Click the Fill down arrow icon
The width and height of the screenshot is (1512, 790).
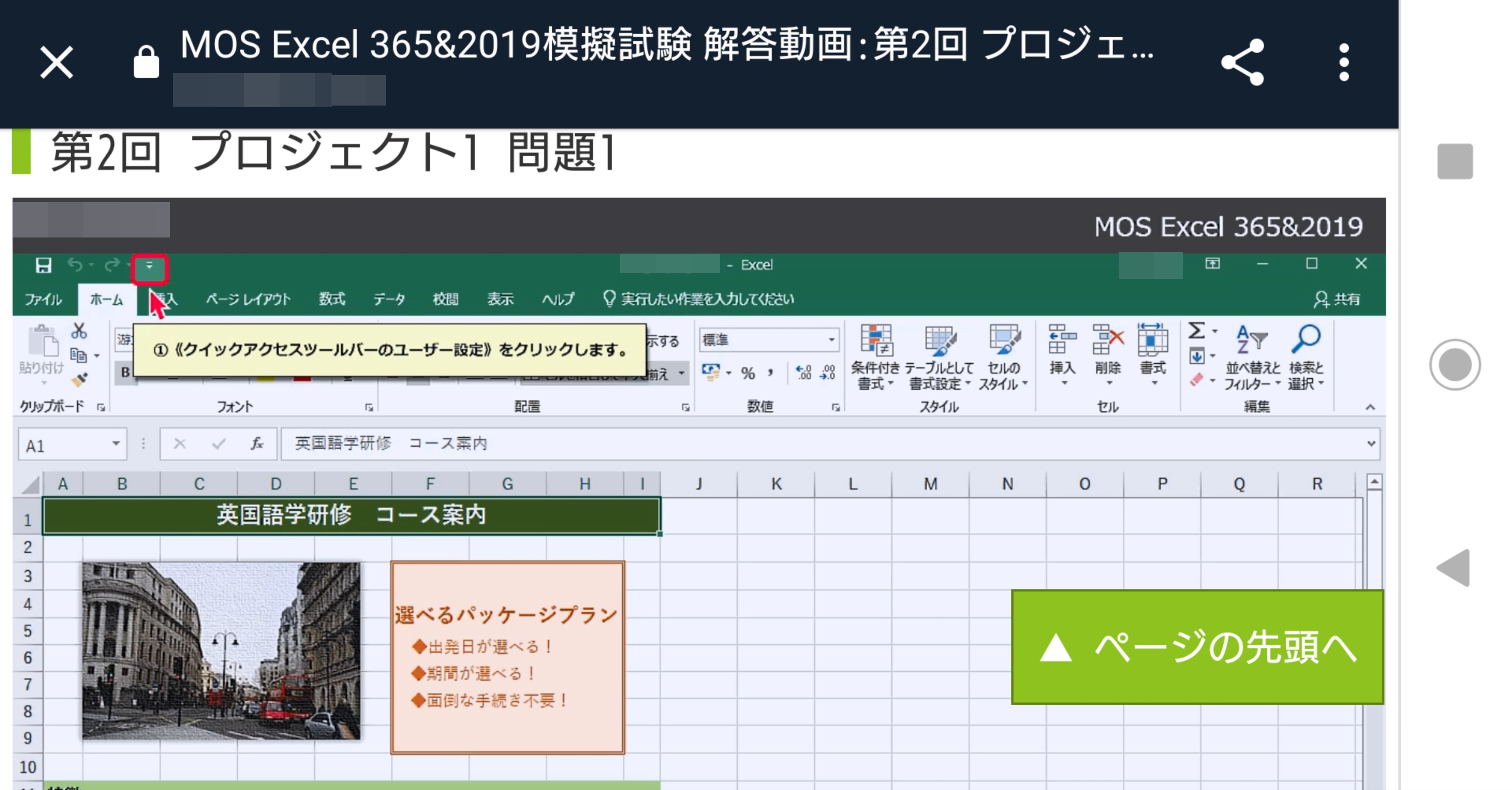[x=1197, y=356]
